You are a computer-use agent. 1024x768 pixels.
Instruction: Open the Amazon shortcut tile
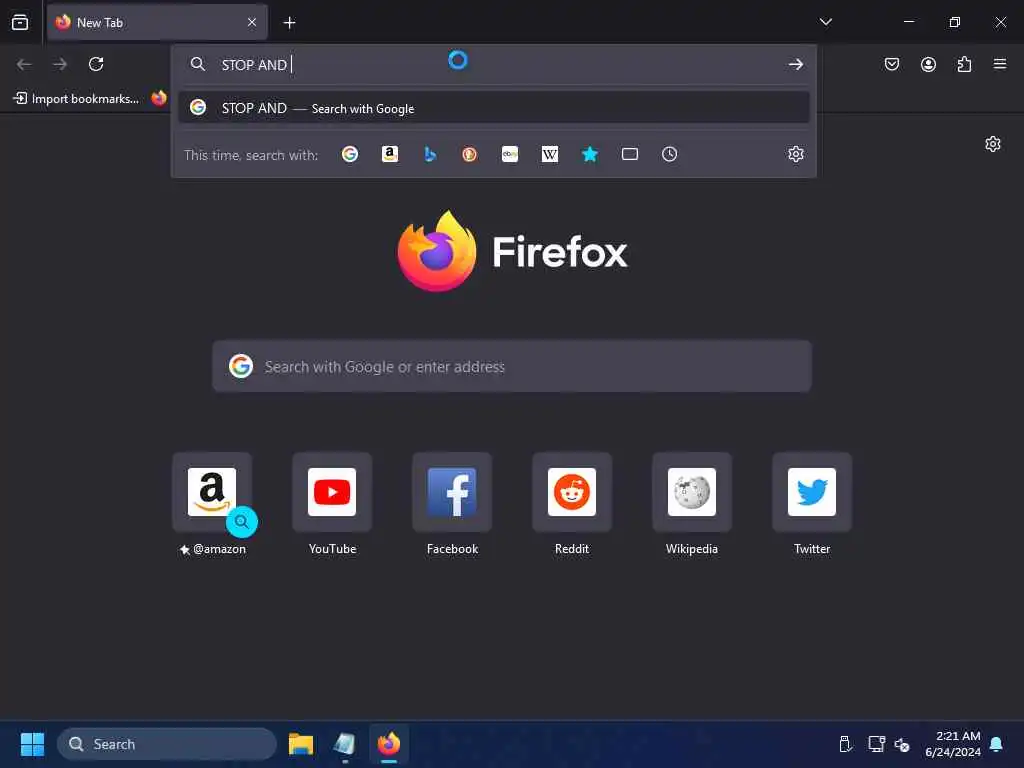pos(212,492)
